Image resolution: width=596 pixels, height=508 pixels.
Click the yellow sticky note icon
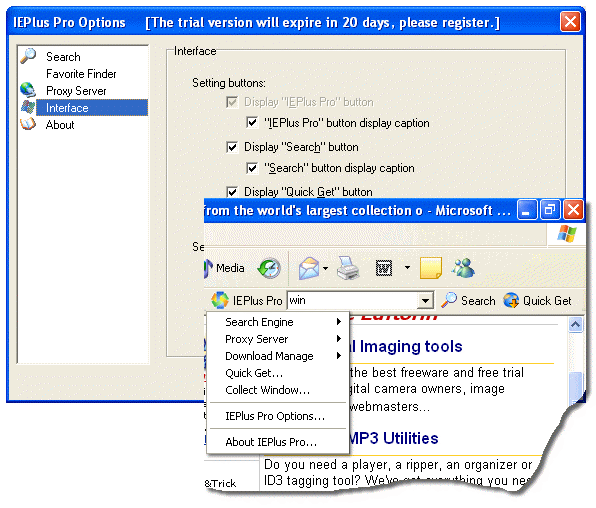coord(431,268)
